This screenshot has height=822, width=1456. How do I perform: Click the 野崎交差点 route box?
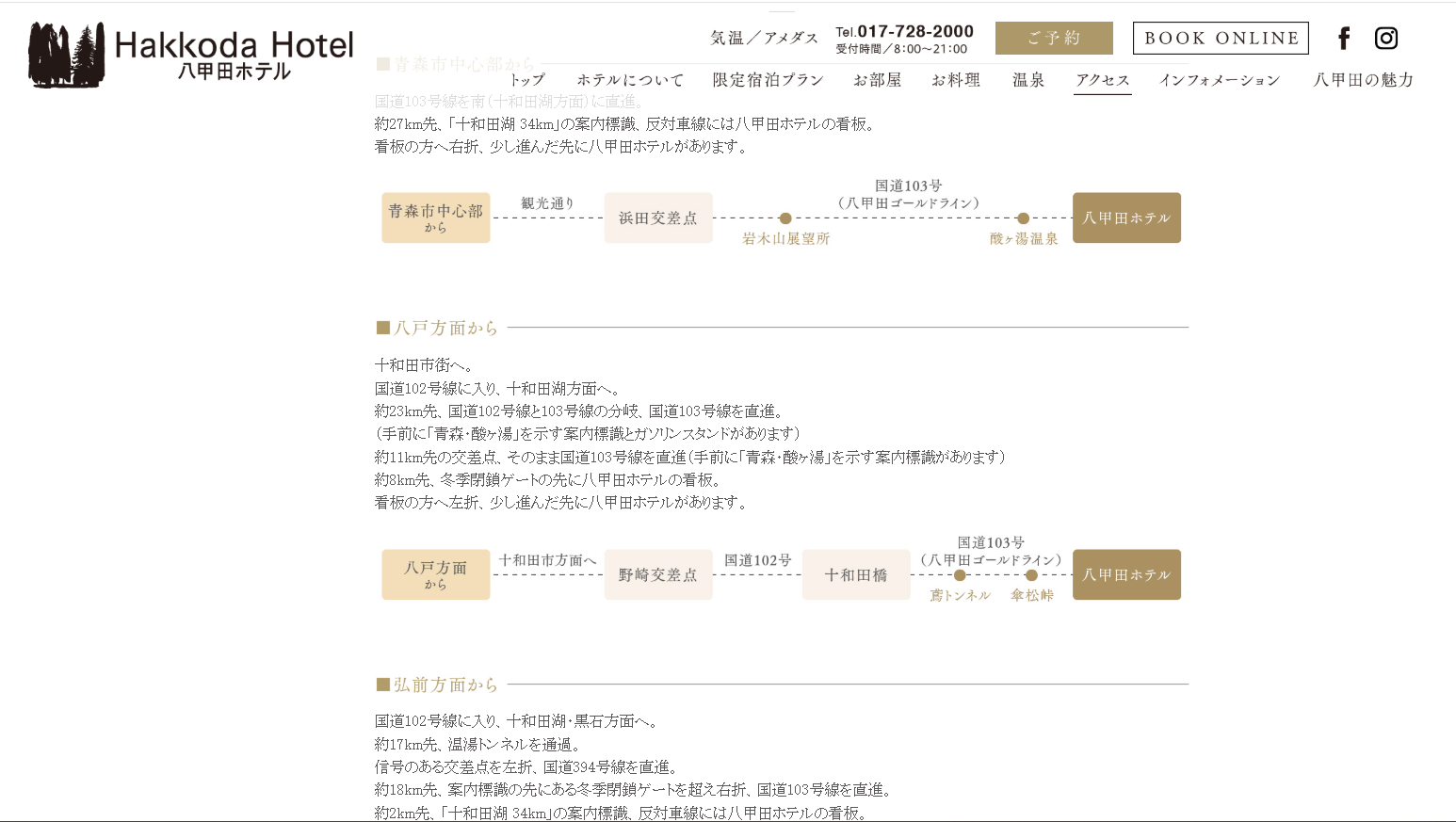click(x=658, y=574)
